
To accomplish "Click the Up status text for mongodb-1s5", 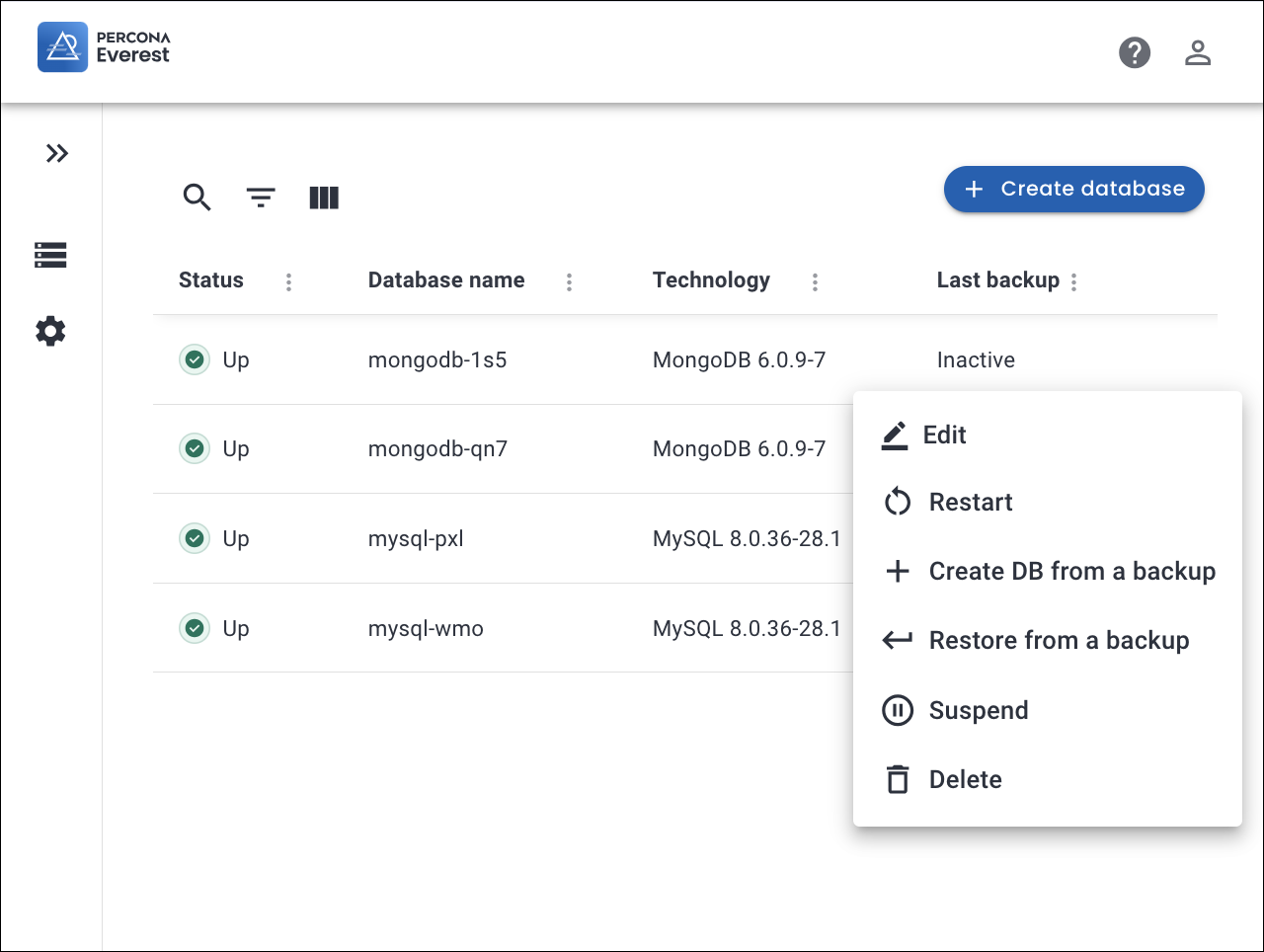I will pyautogui.click(x=236, y=360).
